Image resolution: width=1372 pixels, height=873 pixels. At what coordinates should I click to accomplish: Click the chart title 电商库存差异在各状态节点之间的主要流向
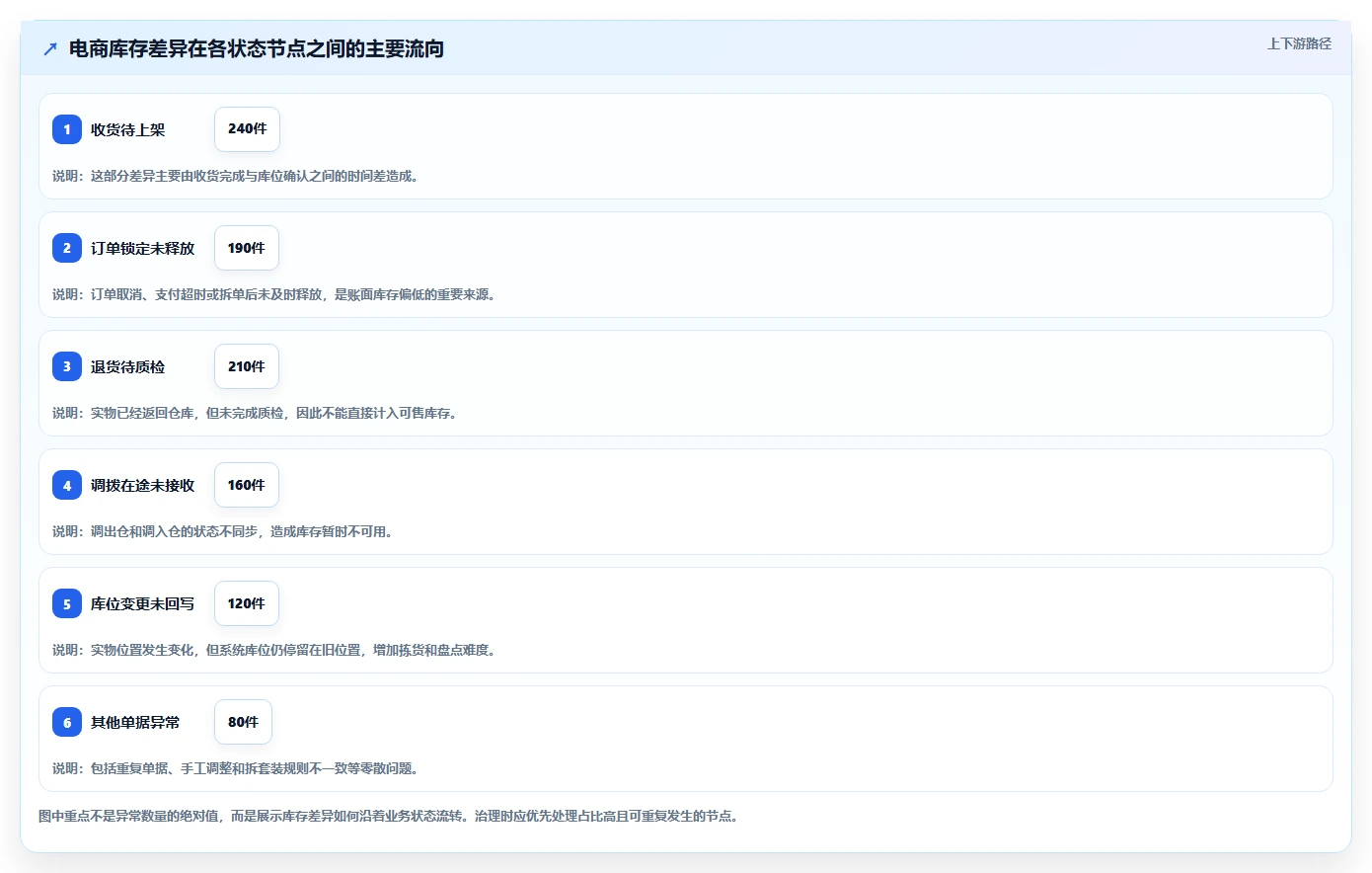(257, 48)
